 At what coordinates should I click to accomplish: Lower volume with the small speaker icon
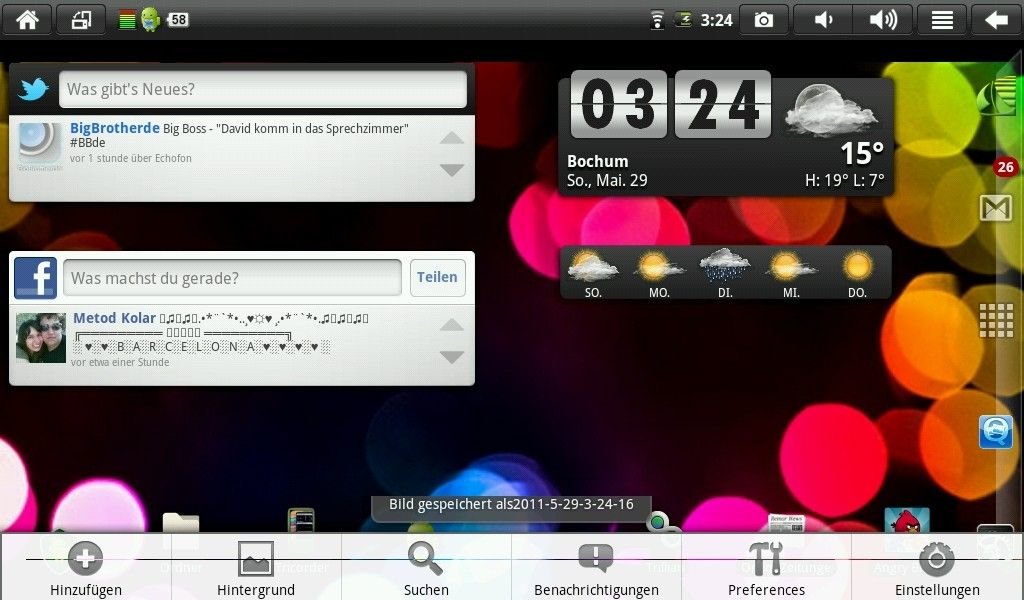[x=823, y=20]
